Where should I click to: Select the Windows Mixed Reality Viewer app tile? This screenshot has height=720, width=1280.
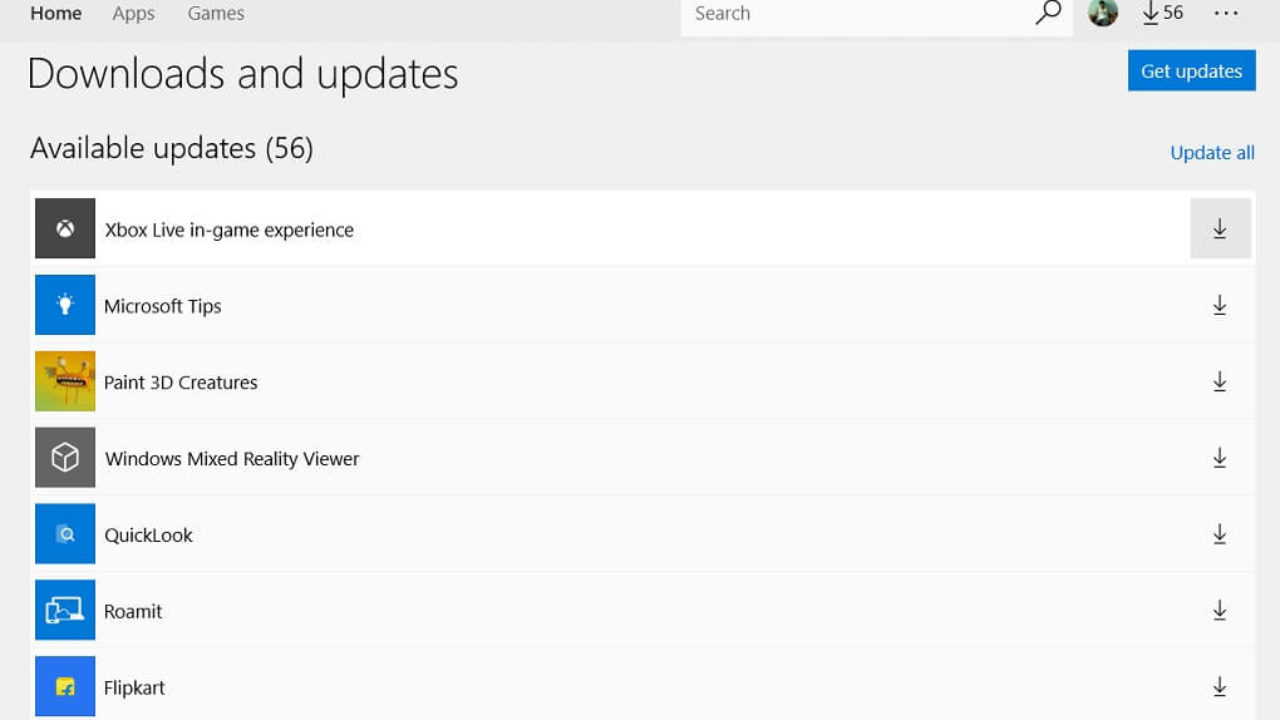tap(65, 458)
